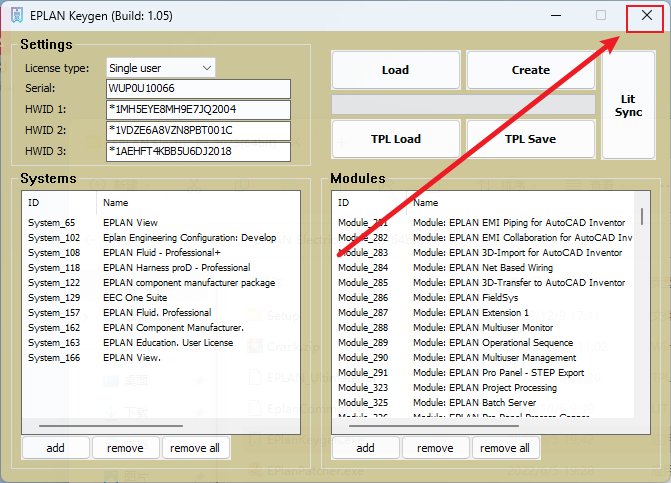Image resolution: width=671 pixels, height=483 pixels.
Task: Close the EPLAN Keygen window
Action: pos(647,15)
